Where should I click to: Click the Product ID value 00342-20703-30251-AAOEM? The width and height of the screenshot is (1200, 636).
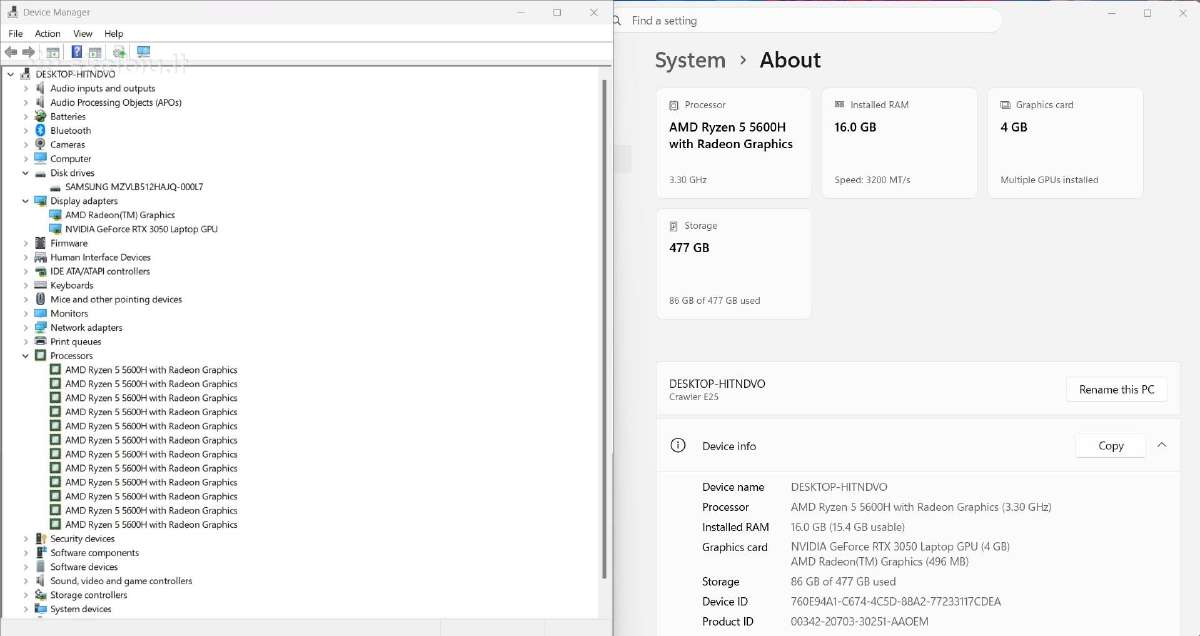tap(859, 622)
